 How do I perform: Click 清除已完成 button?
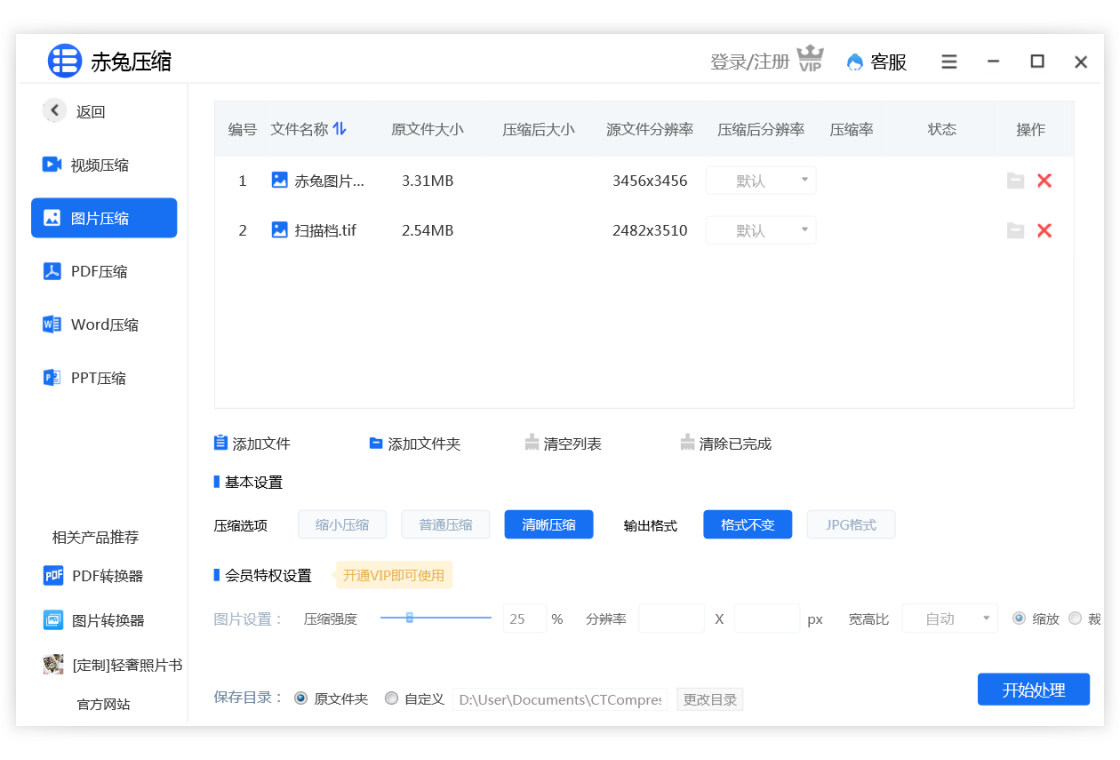point(726,444)
